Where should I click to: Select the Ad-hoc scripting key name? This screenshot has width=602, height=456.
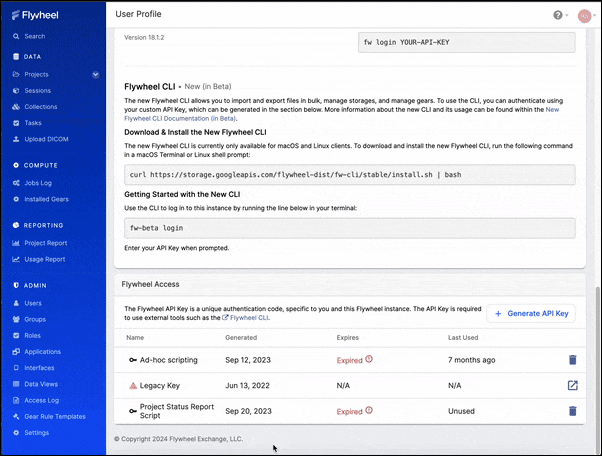[169, 360]
